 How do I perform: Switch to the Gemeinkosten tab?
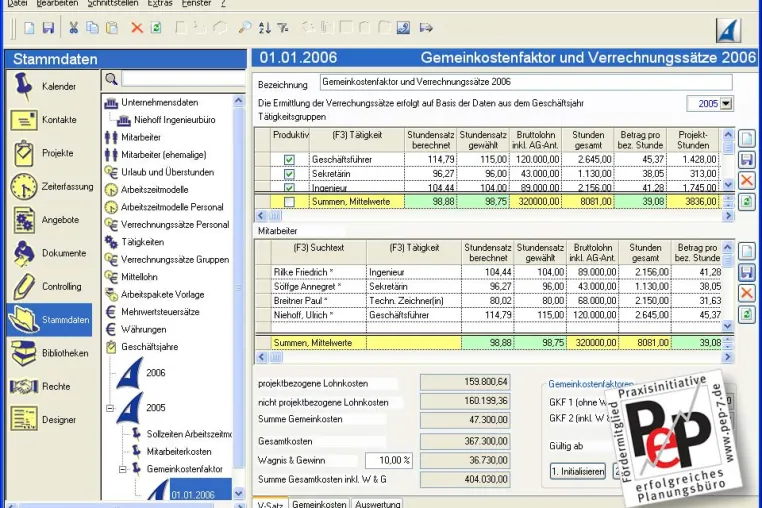tap(319, 504)
